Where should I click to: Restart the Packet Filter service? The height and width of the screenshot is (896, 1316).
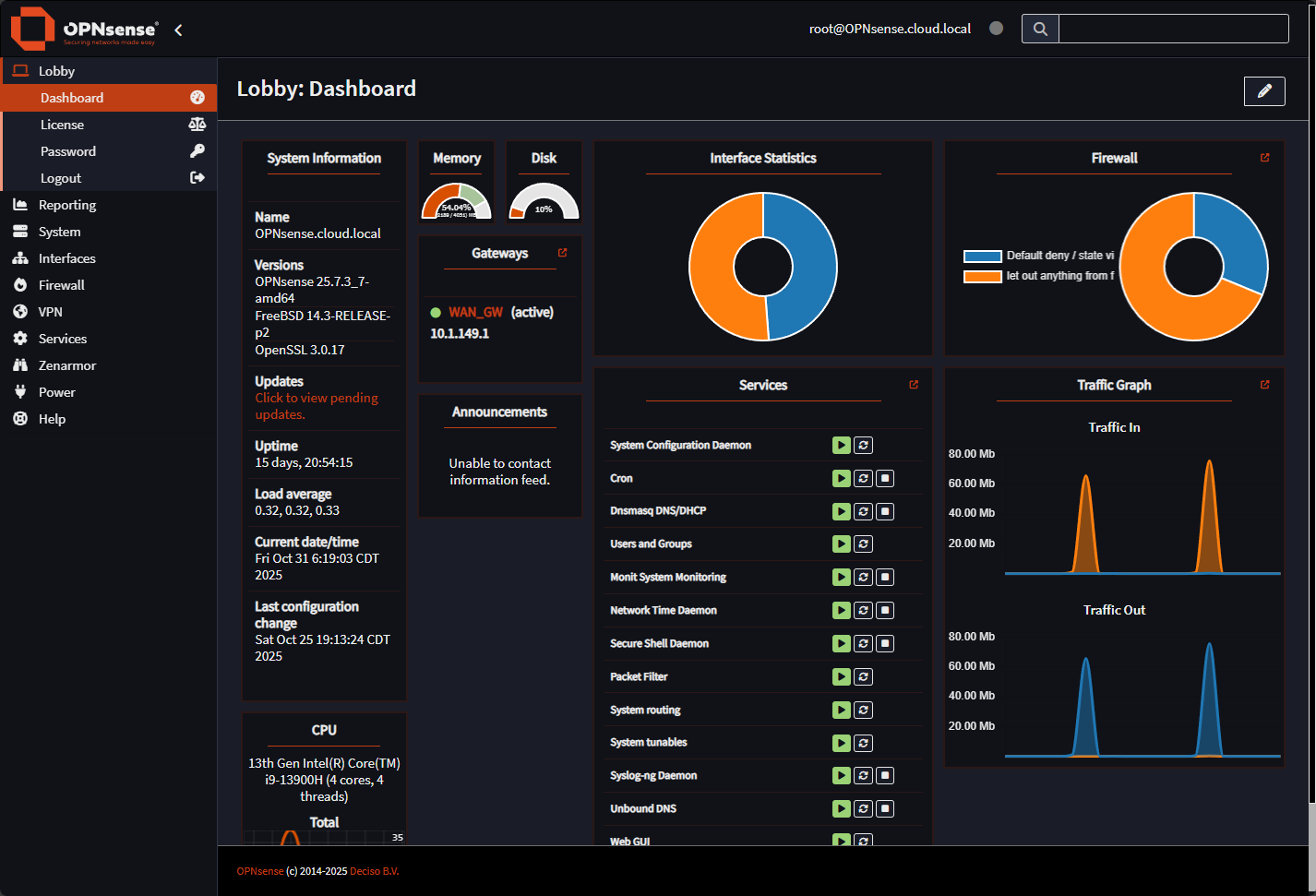863,677
